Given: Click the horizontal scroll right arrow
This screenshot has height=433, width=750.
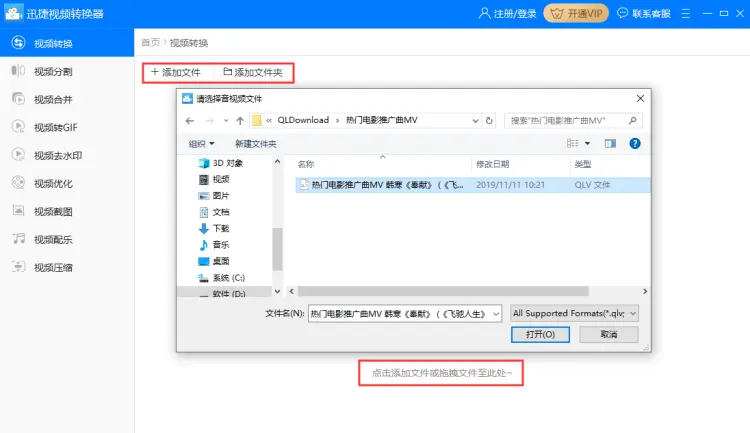Looking at the screenshot, I should click(x=645, y=291).
